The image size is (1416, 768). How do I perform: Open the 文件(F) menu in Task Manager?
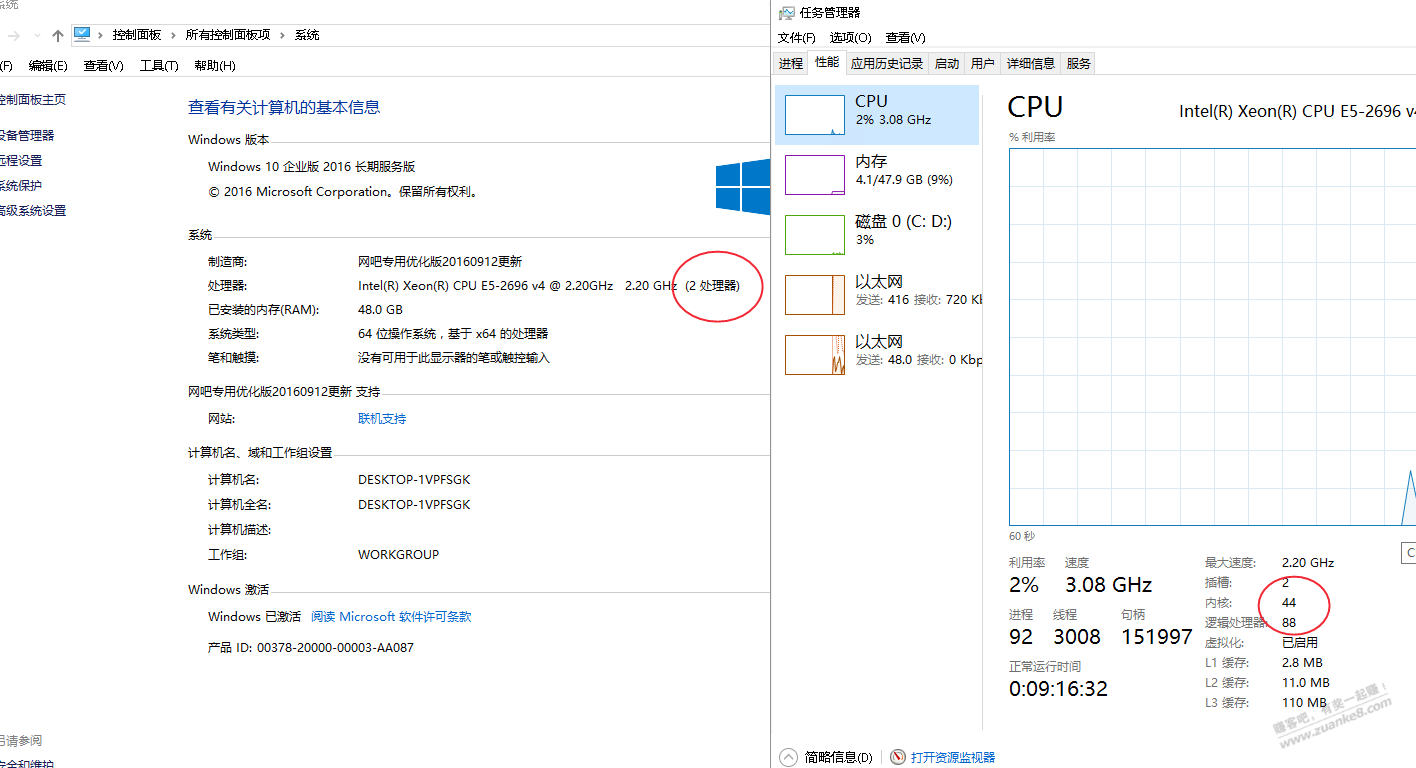pos(797,38)
